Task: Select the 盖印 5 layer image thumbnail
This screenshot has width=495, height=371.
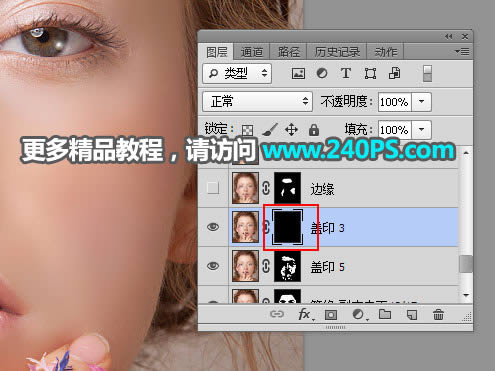Action: (x=245, y=266)
